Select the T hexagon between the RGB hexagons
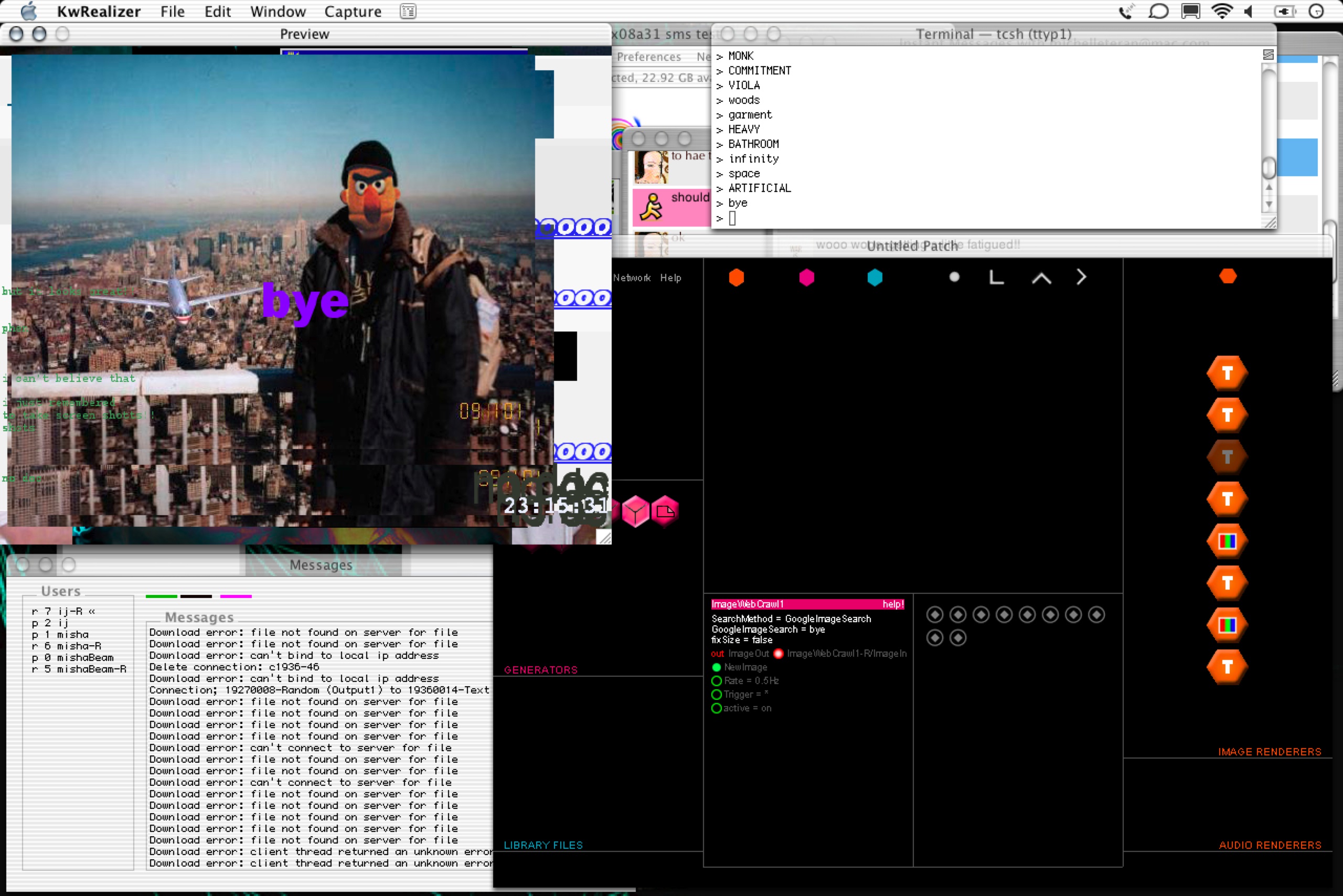Image resolution: width=1343 pixels, height=896 pixels. click(1227, 583)
